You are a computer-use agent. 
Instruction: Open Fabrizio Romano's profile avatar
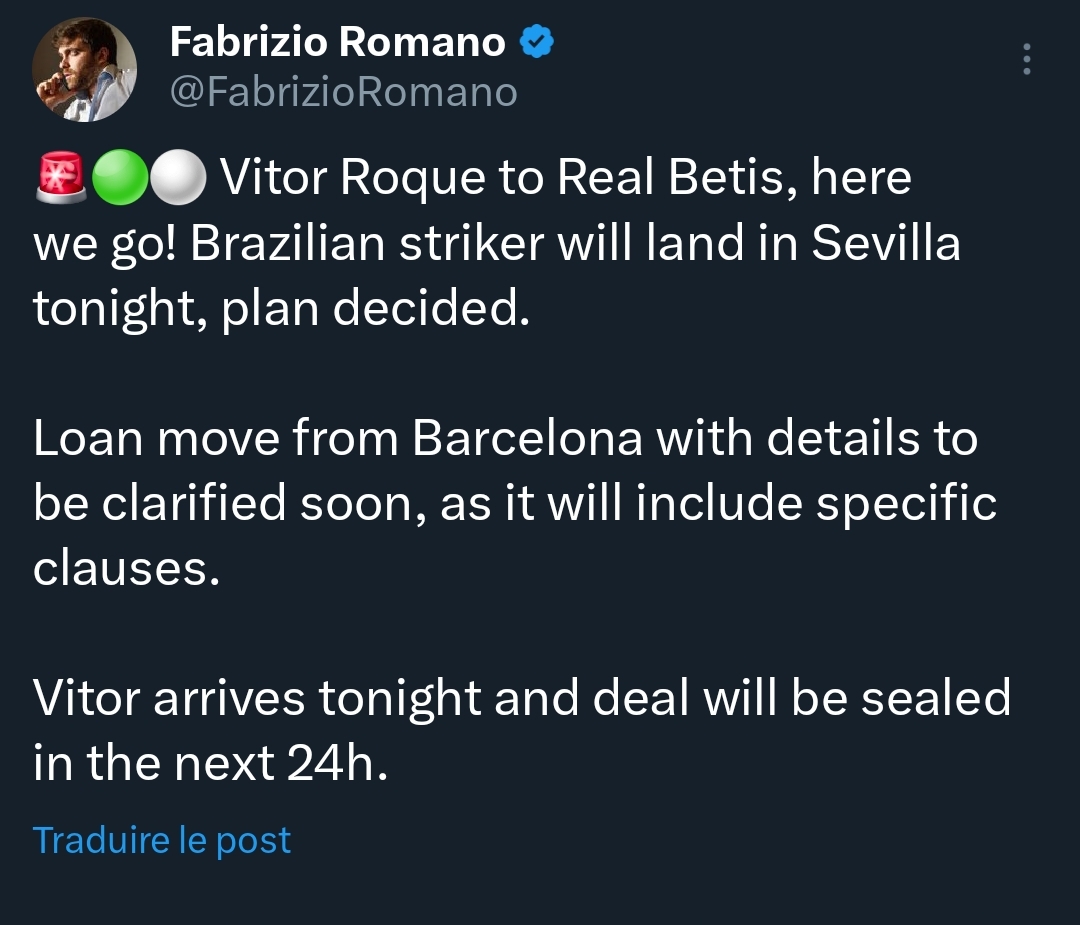pyautogui.click(x=84, y=70)
